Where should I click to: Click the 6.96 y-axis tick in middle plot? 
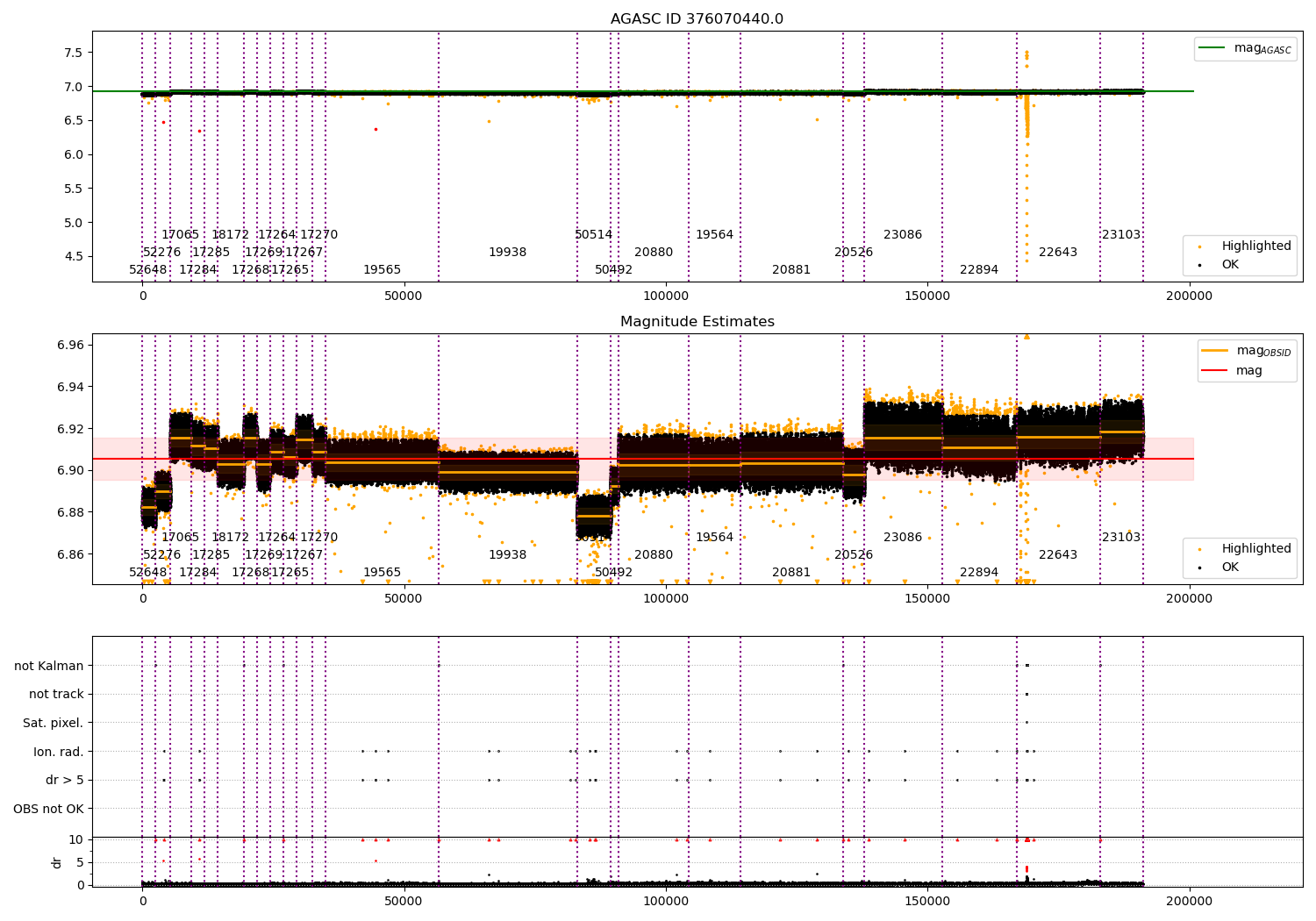[x=70, y=346]
